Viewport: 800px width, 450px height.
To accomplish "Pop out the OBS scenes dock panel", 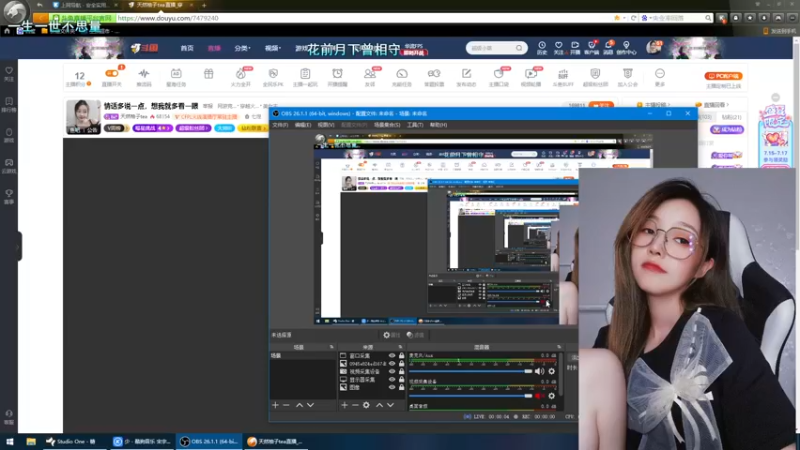I will 332,347.
